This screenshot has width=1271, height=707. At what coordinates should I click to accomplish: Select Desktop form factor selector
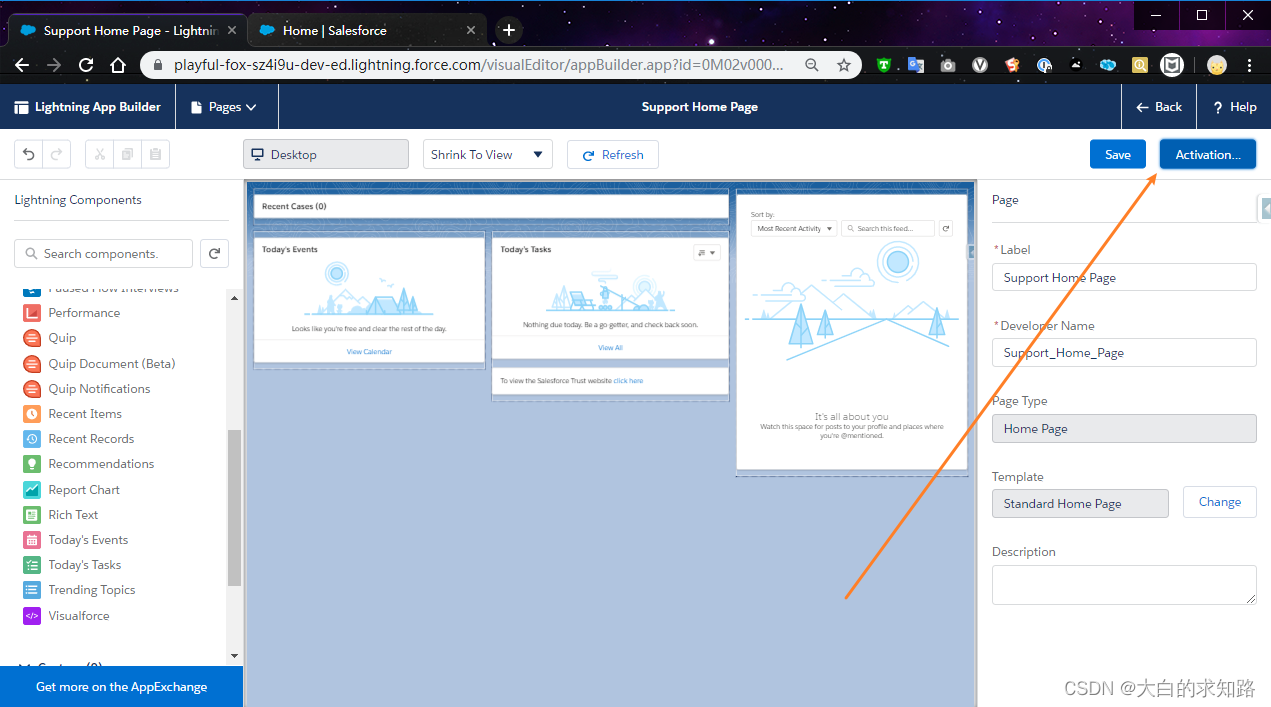326,154
